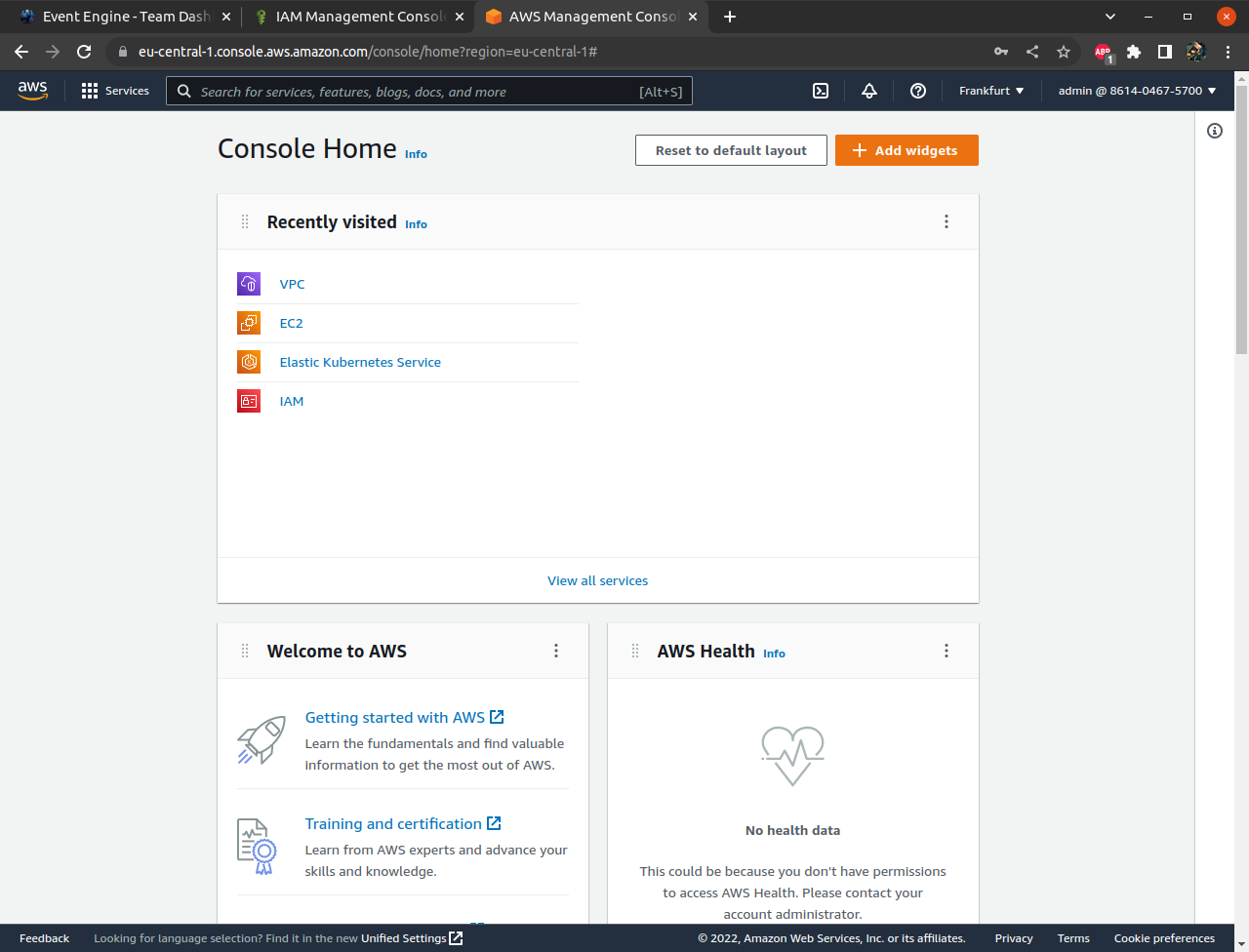Toggle the browser side panel icon

[x=1165, y=52]
